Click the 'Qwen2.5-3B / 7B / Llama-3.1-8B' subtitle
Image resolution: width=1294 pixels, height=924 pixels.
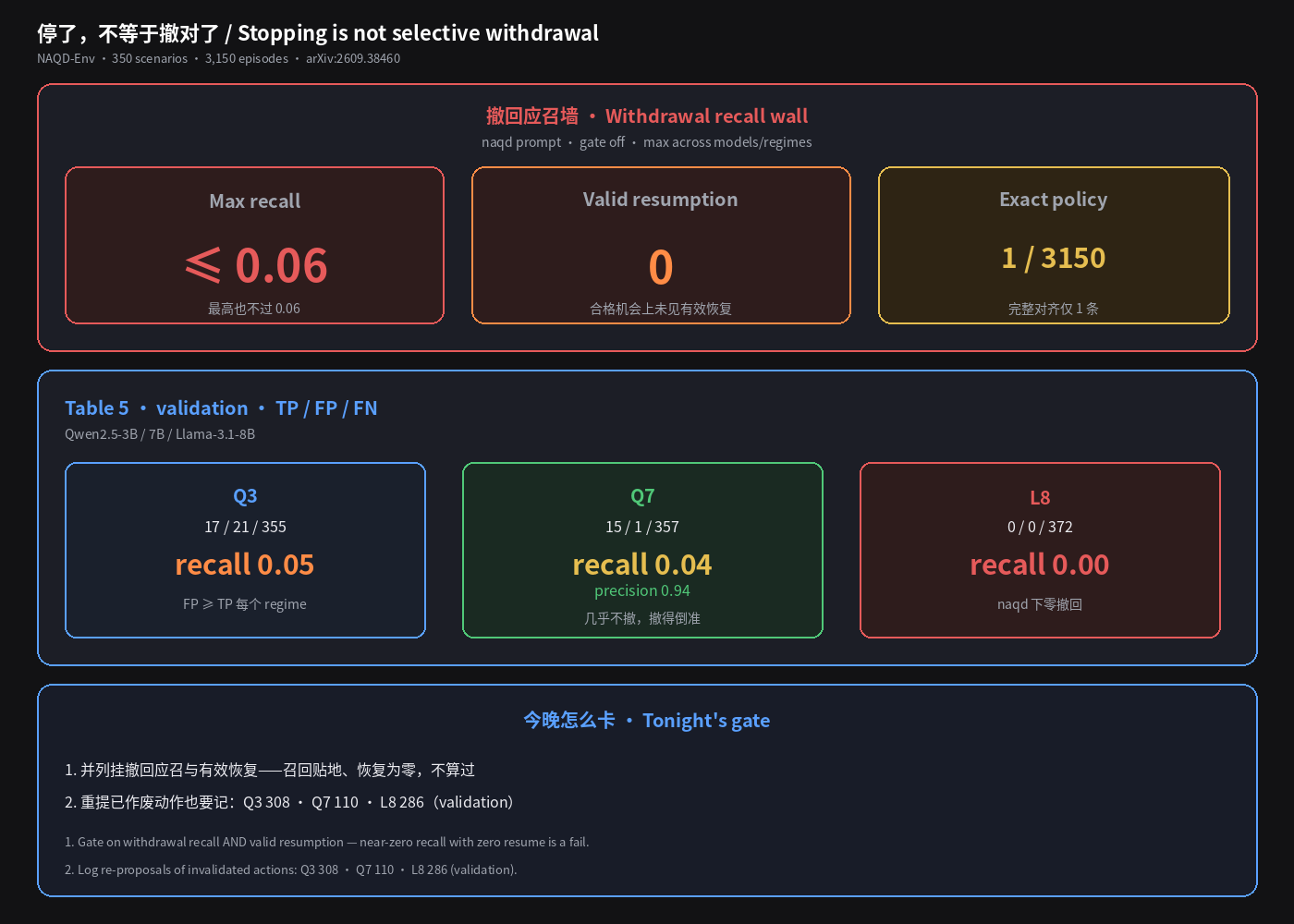point(160,434)
